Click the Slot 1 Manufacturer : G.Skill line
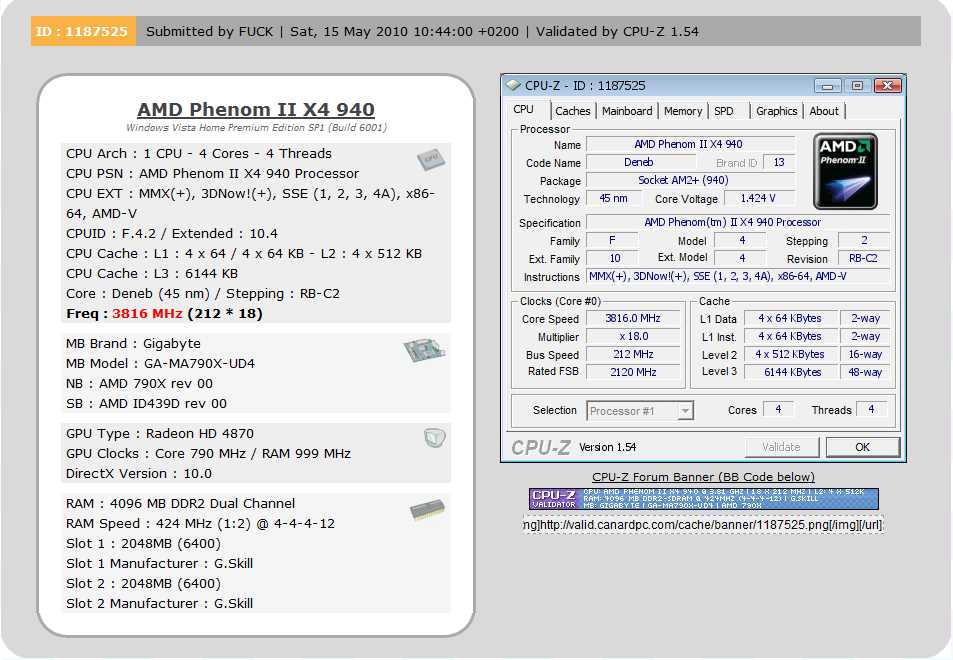Screen dimensions: 953x660 click(x=159, y=563)
